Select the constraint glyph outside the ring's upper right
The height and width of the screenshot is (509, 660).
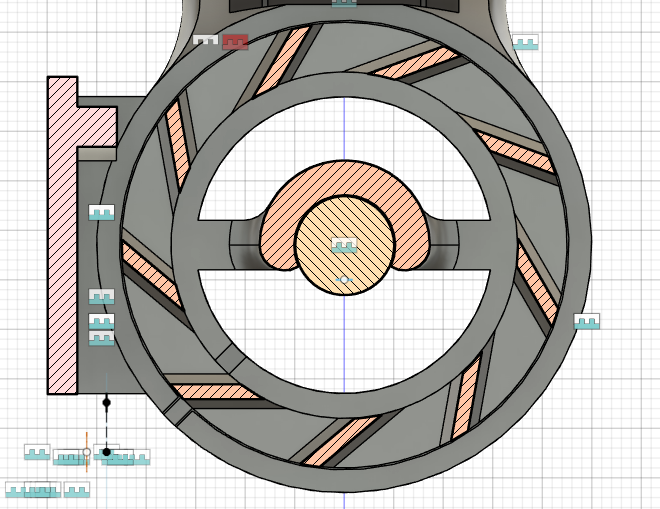point(526,42)
